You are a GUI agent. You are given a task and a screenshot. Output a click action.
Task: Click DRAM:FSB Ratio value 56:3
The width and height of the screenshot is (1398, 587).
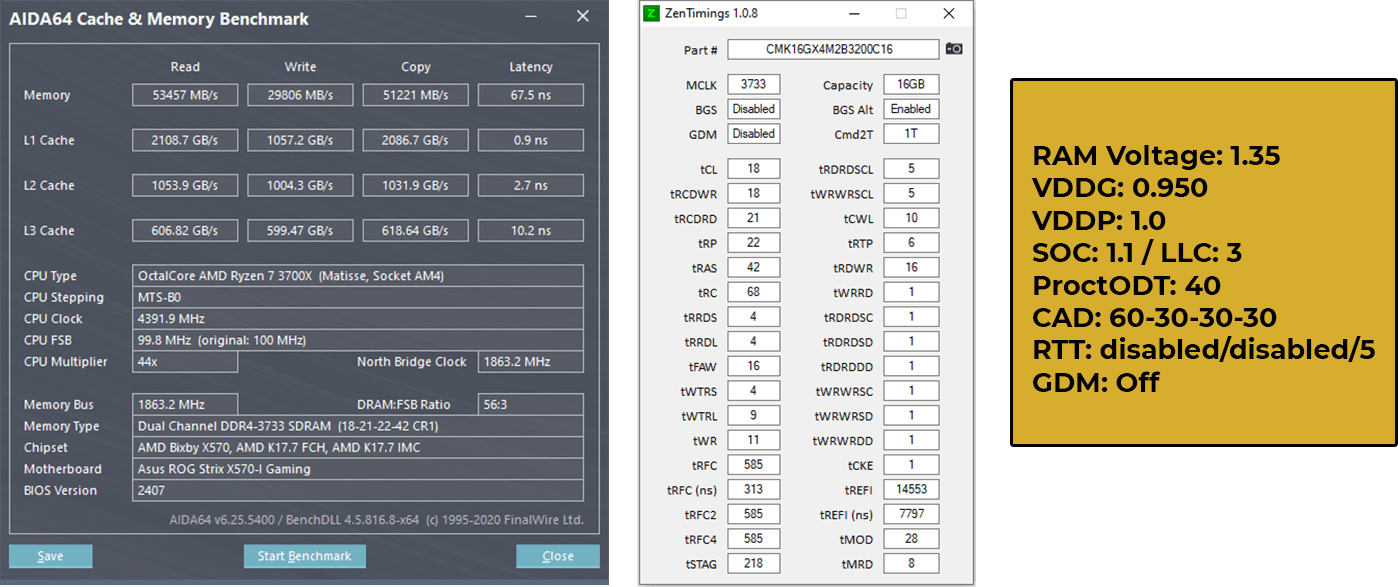point(531,405)
